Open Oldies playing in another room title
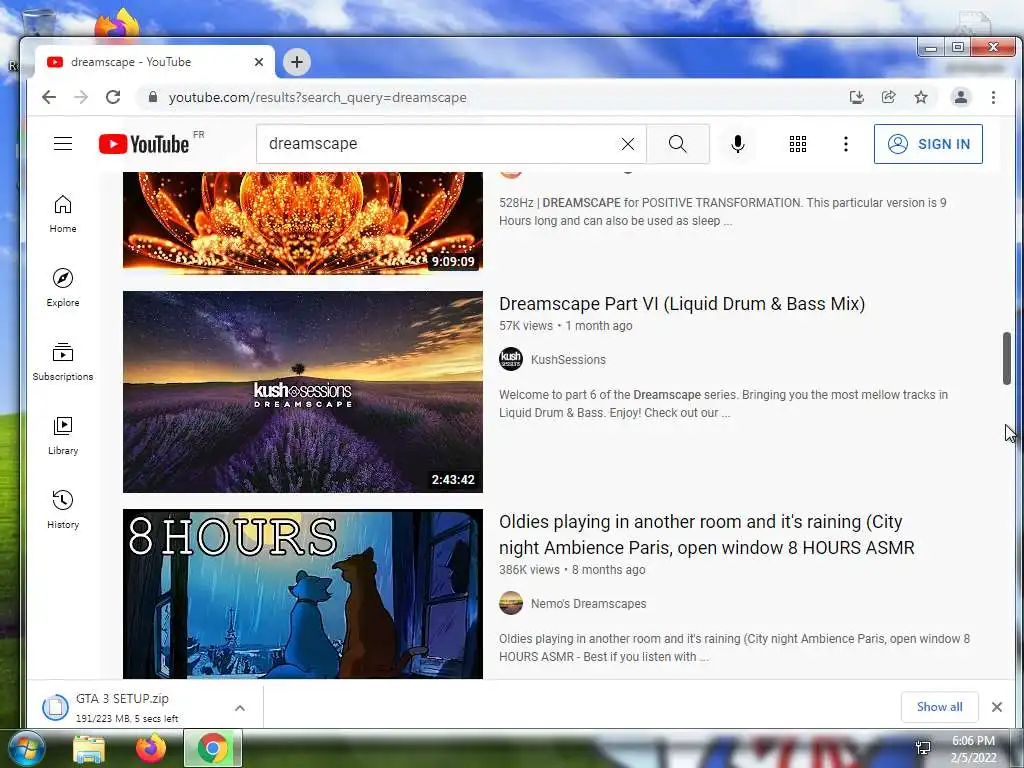Screen dimensions: 1024x768 tap(707, 535)
